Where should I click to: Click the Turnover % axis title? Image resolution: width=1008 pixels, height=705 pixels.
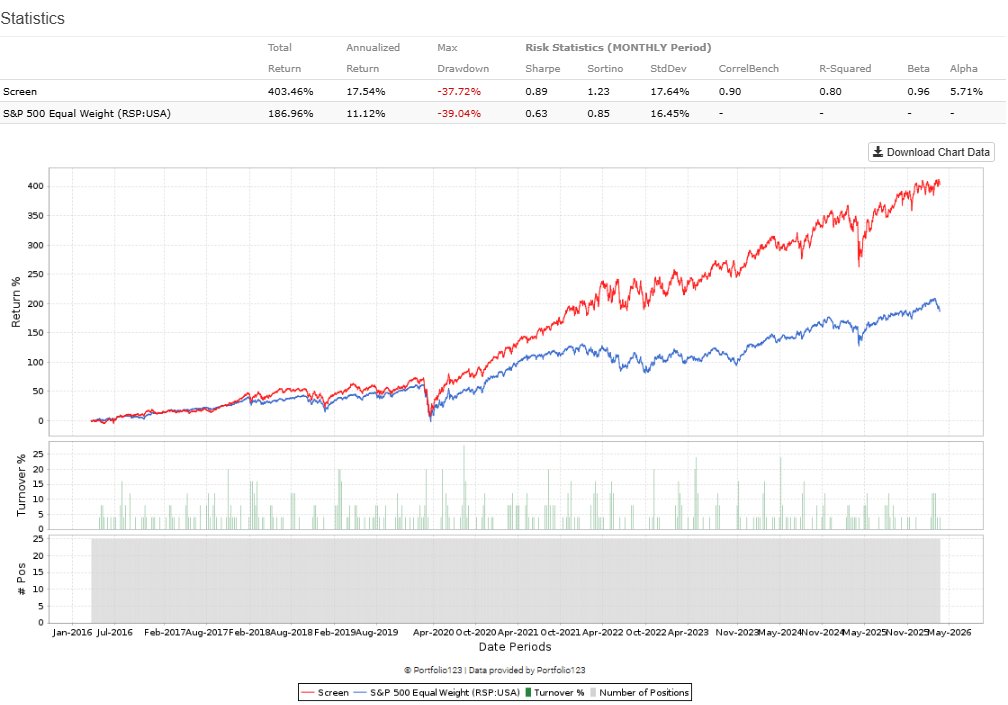(21, 485)
